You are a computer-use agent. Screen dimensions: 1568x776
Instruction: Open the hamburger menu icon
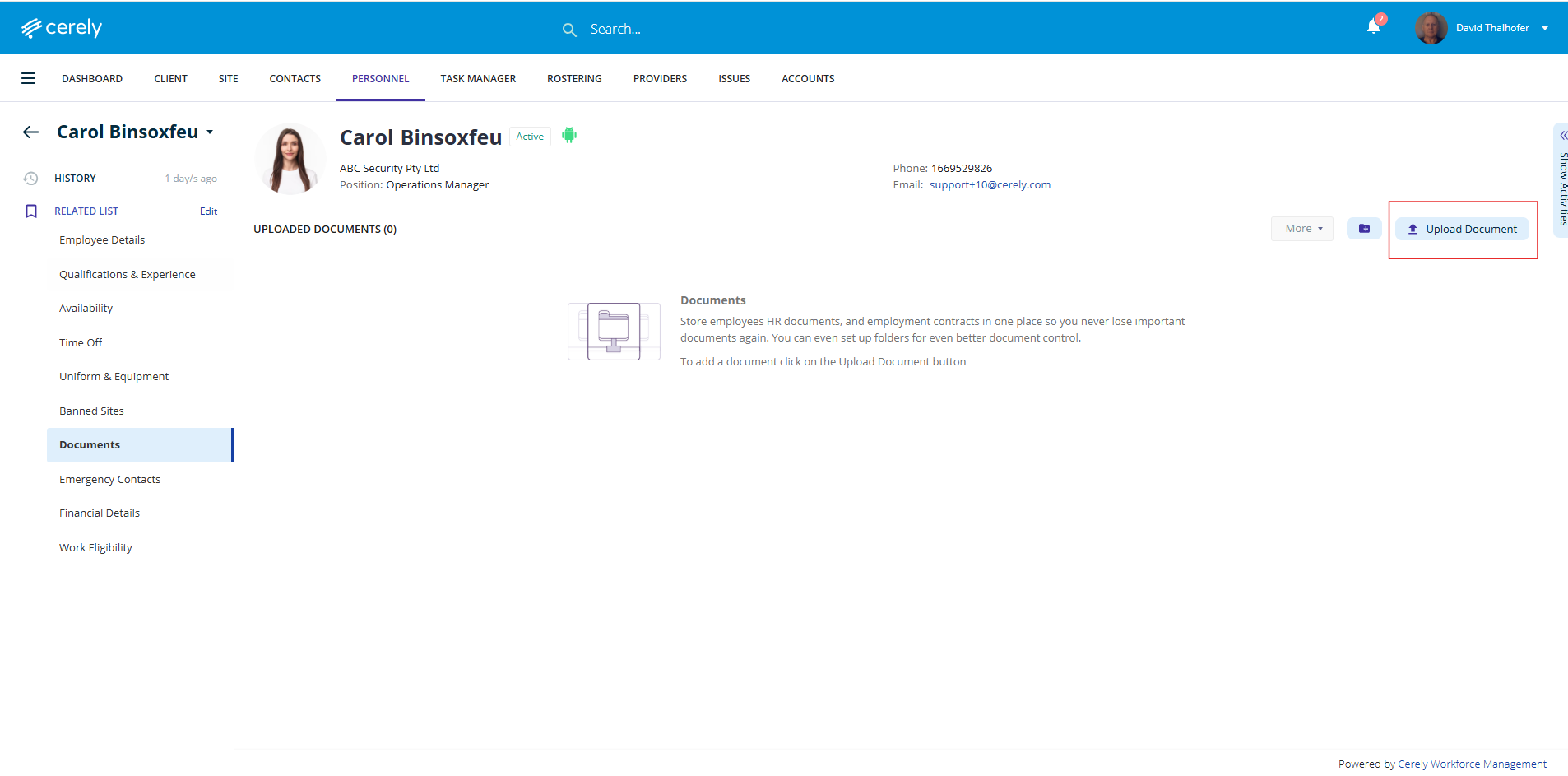tap(28, 78)
